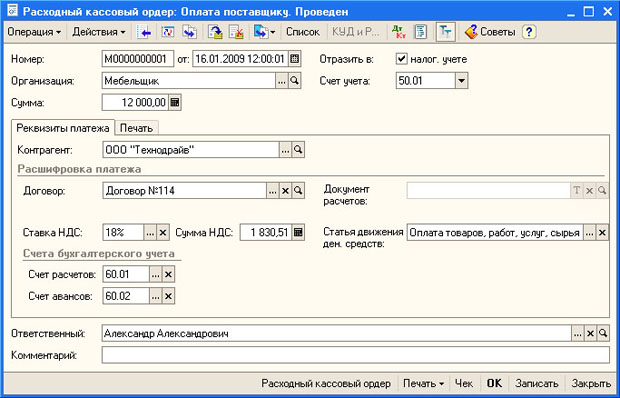Expand the Счет учета 50.01 dropdown
This screenshot has width=620, height=398.
[x=461, y=81]
